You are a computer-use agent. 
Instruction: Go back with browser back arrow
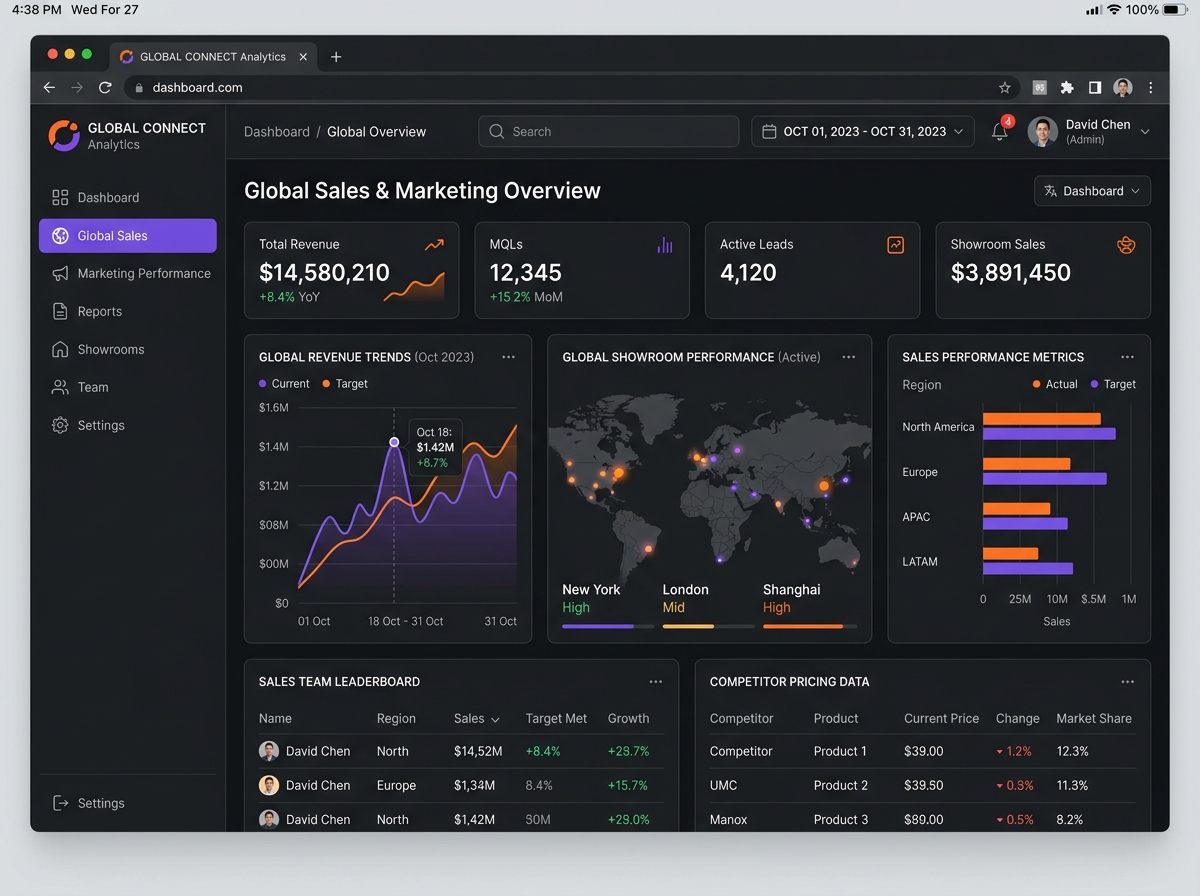tap(49, 88)
